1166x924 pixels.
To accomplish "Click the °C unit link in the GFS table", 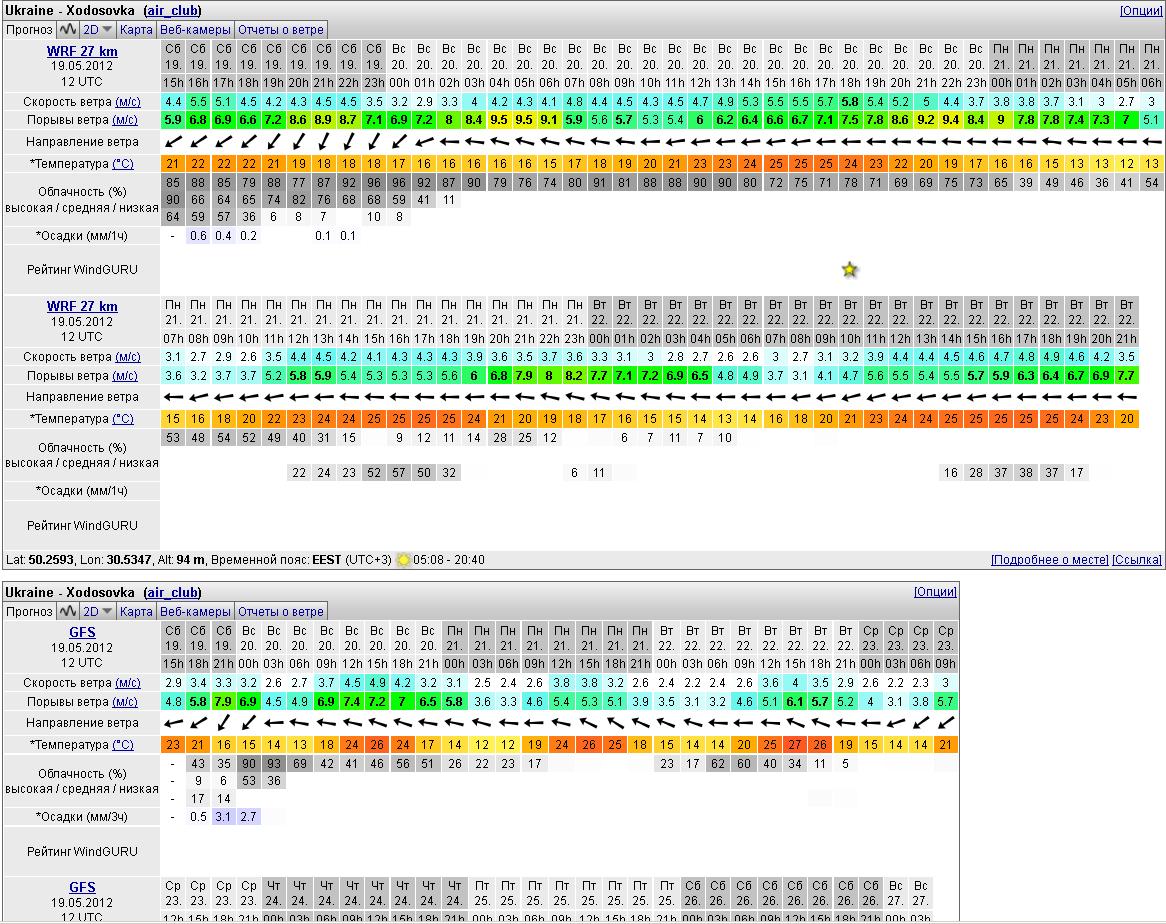I will pyautogui.click(x=122, y=744).
